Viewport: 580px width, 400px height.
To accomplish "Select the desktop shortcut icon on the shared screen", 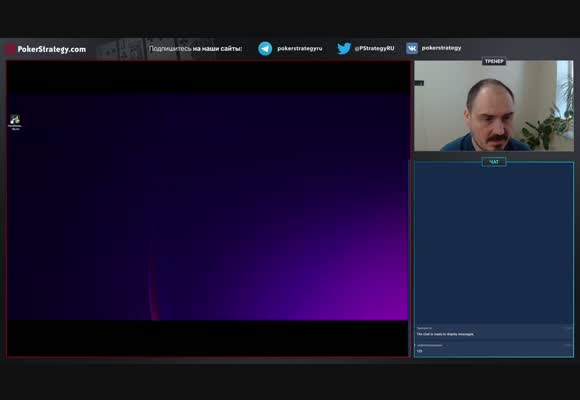I will coord(15,122).
